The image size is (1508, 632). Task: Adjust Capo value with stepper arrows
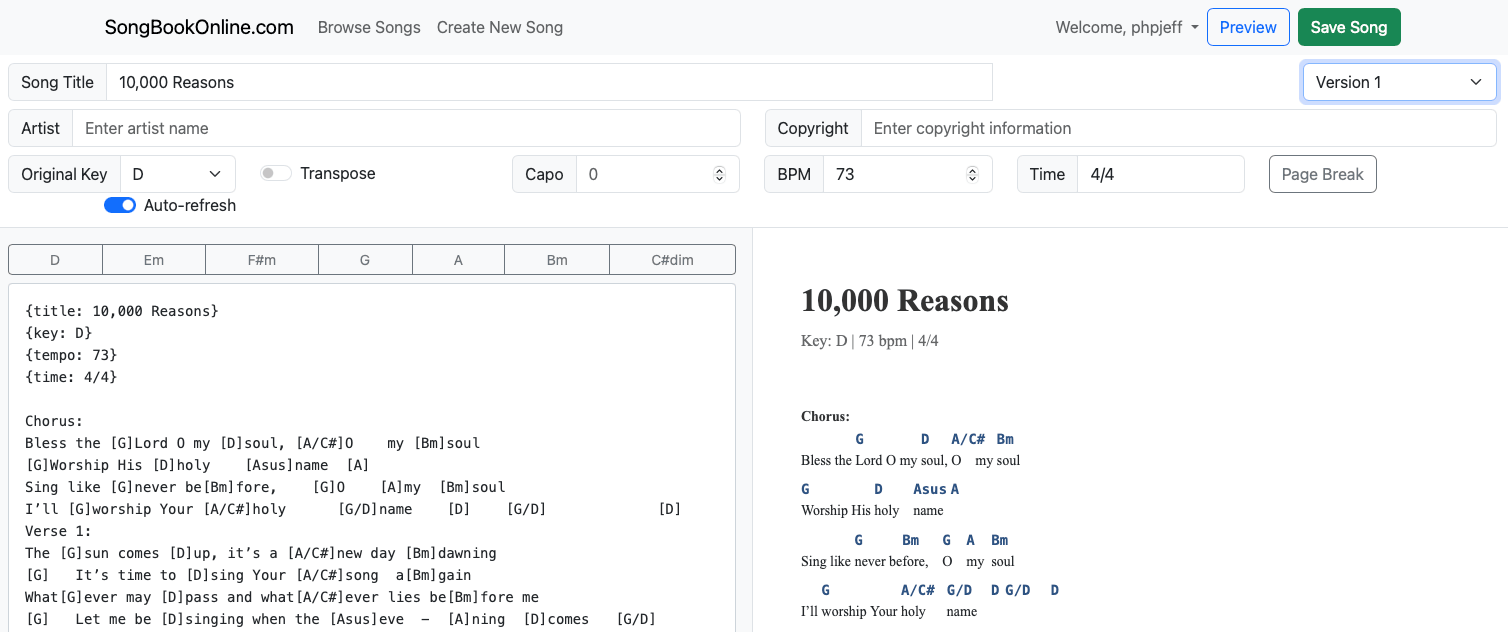[719, 174]
